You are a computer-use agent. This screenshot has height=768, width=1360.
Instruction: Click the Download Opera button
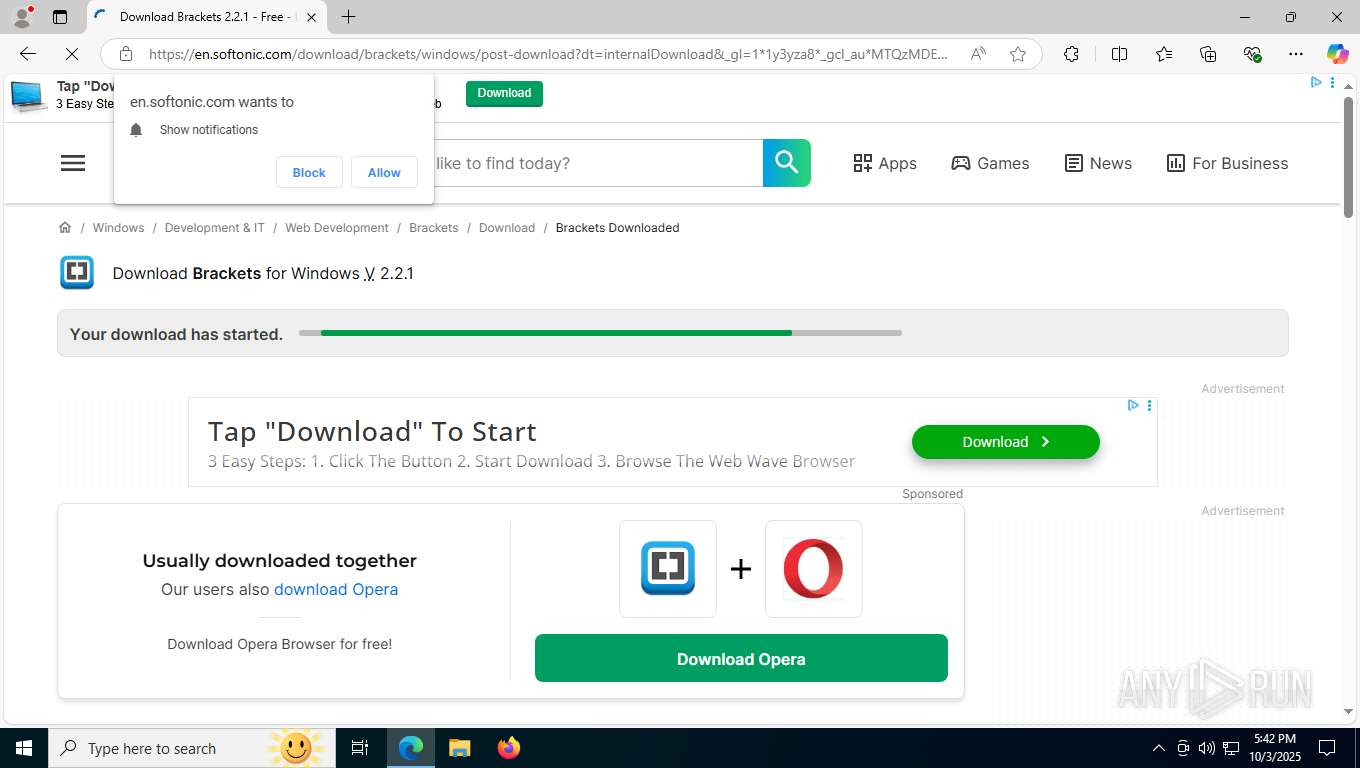click(741, 658)
